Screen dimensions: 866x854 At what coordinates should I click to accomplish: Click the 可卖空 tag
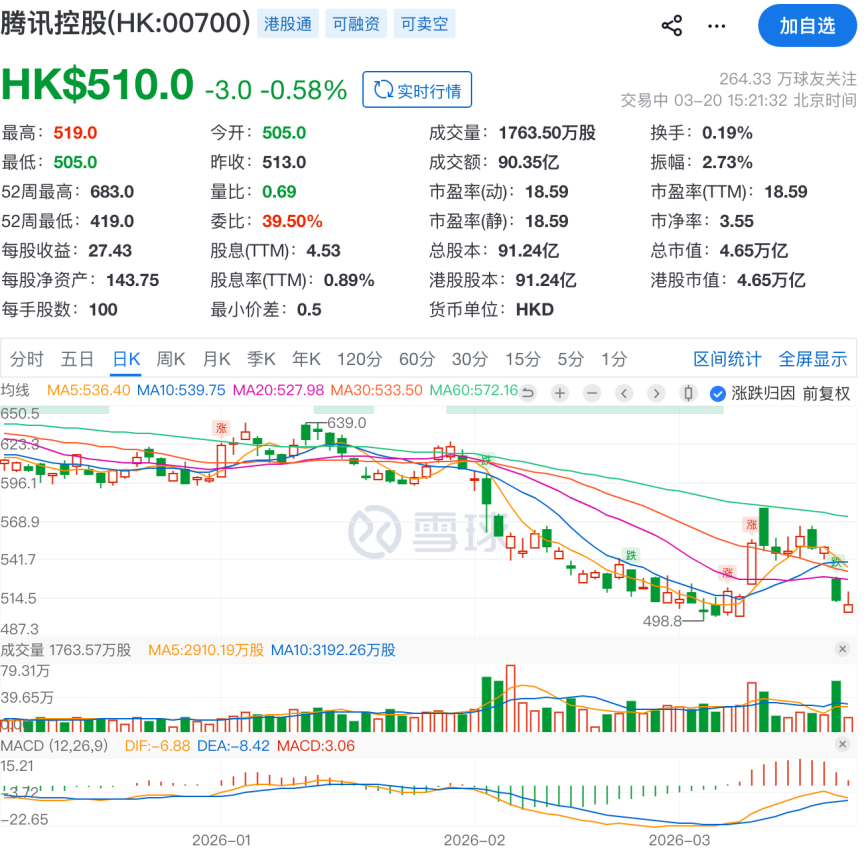point(425,24)
